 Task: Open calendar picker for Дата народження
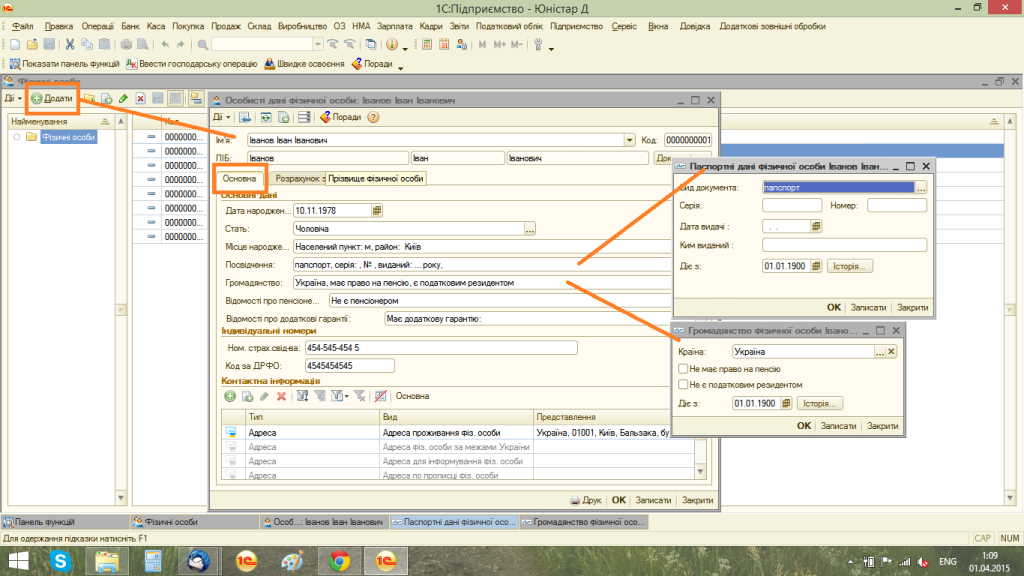(377, 211)
